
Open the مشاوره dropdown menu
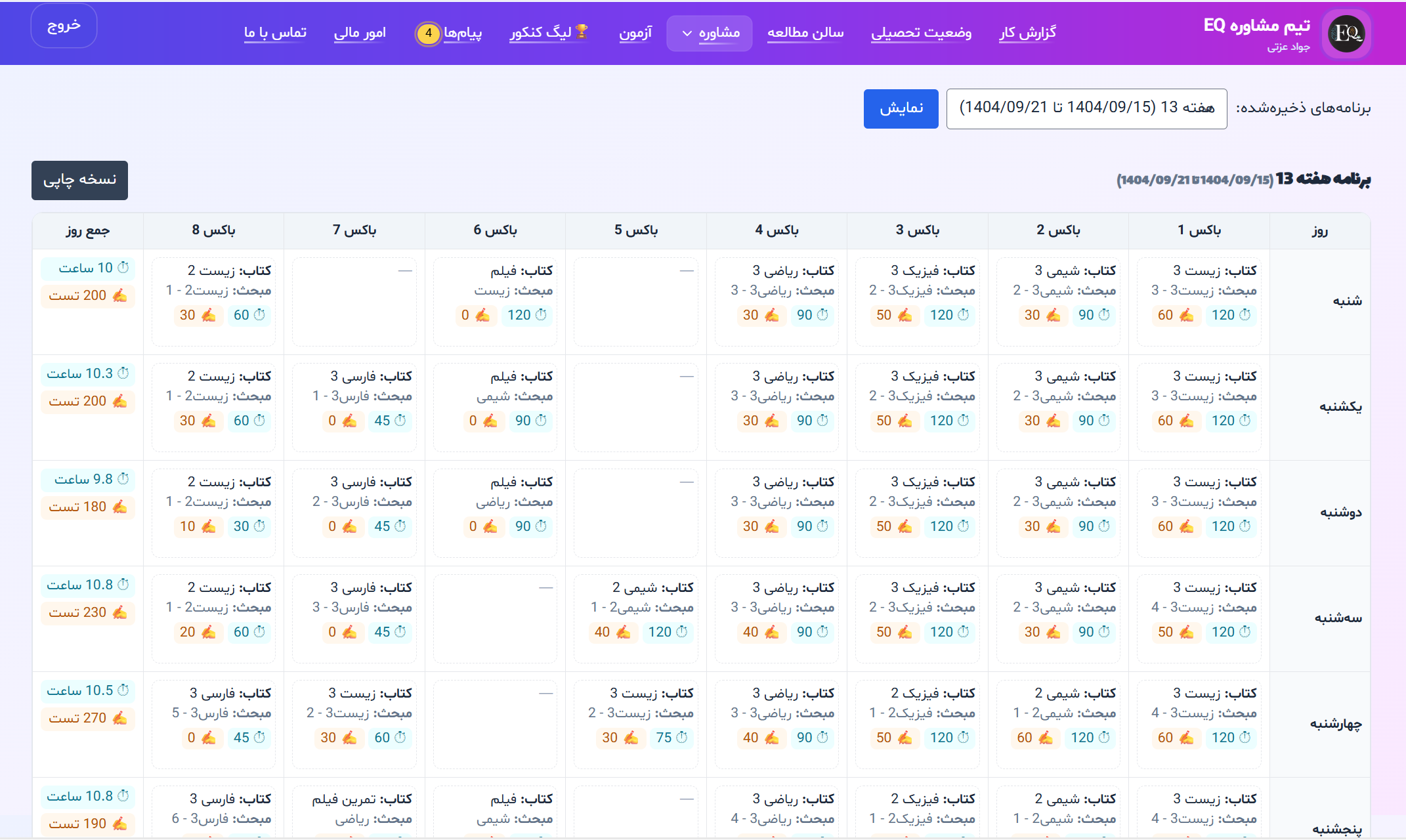click(710, 33)
